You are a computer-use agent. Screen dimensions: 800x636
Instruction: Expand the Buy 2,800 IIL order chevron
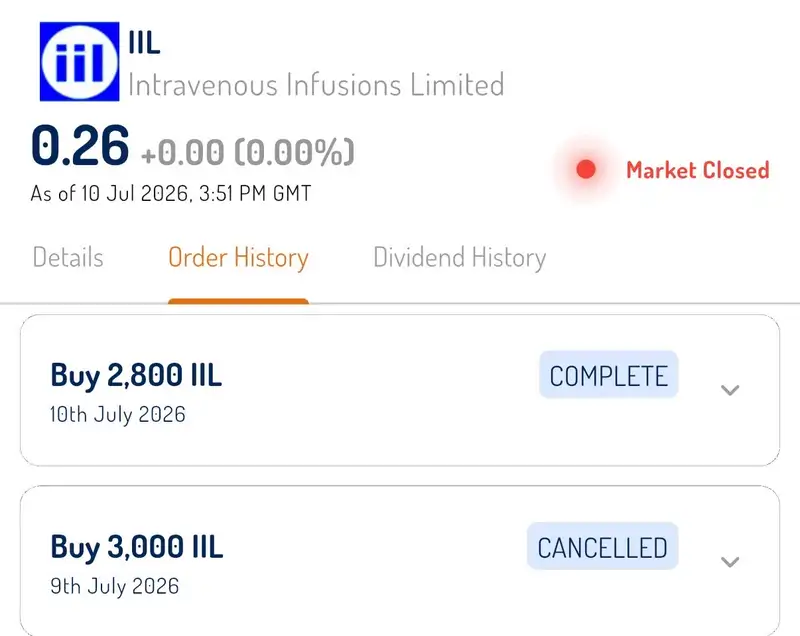point(730,390)
